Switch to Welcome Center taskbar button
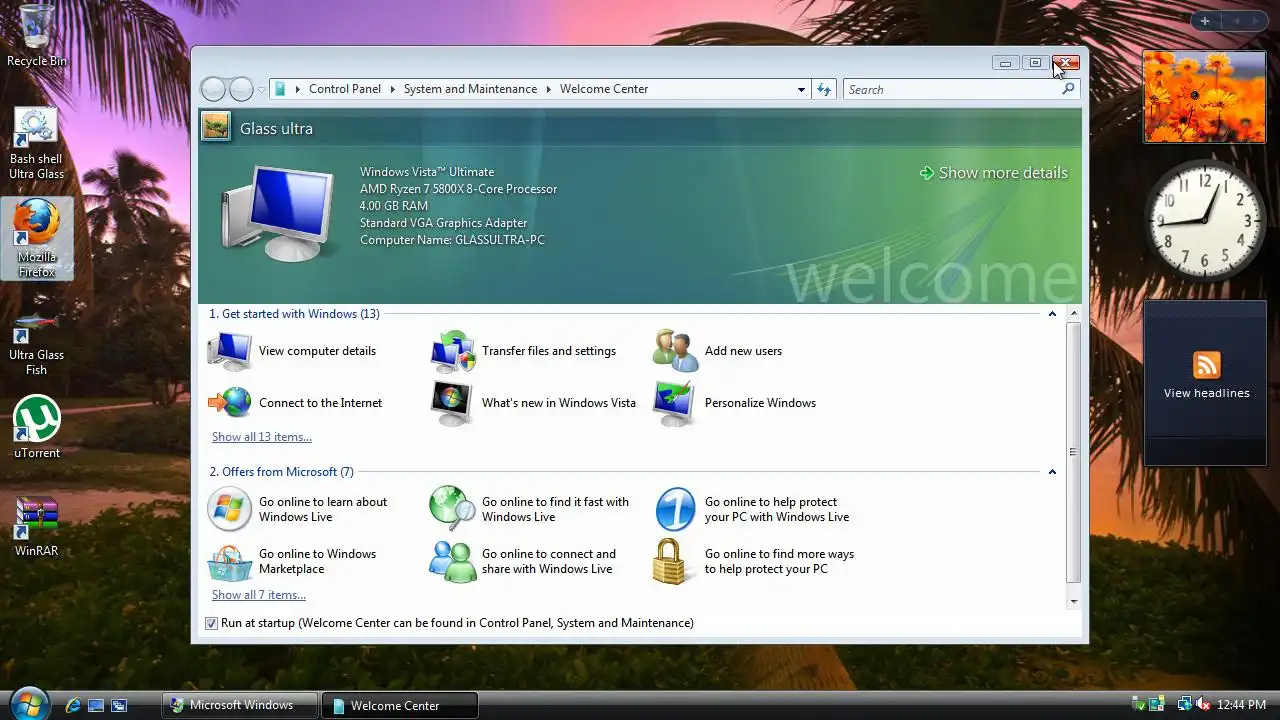Screen dimensions: 1280x720 tap(400, 705)
